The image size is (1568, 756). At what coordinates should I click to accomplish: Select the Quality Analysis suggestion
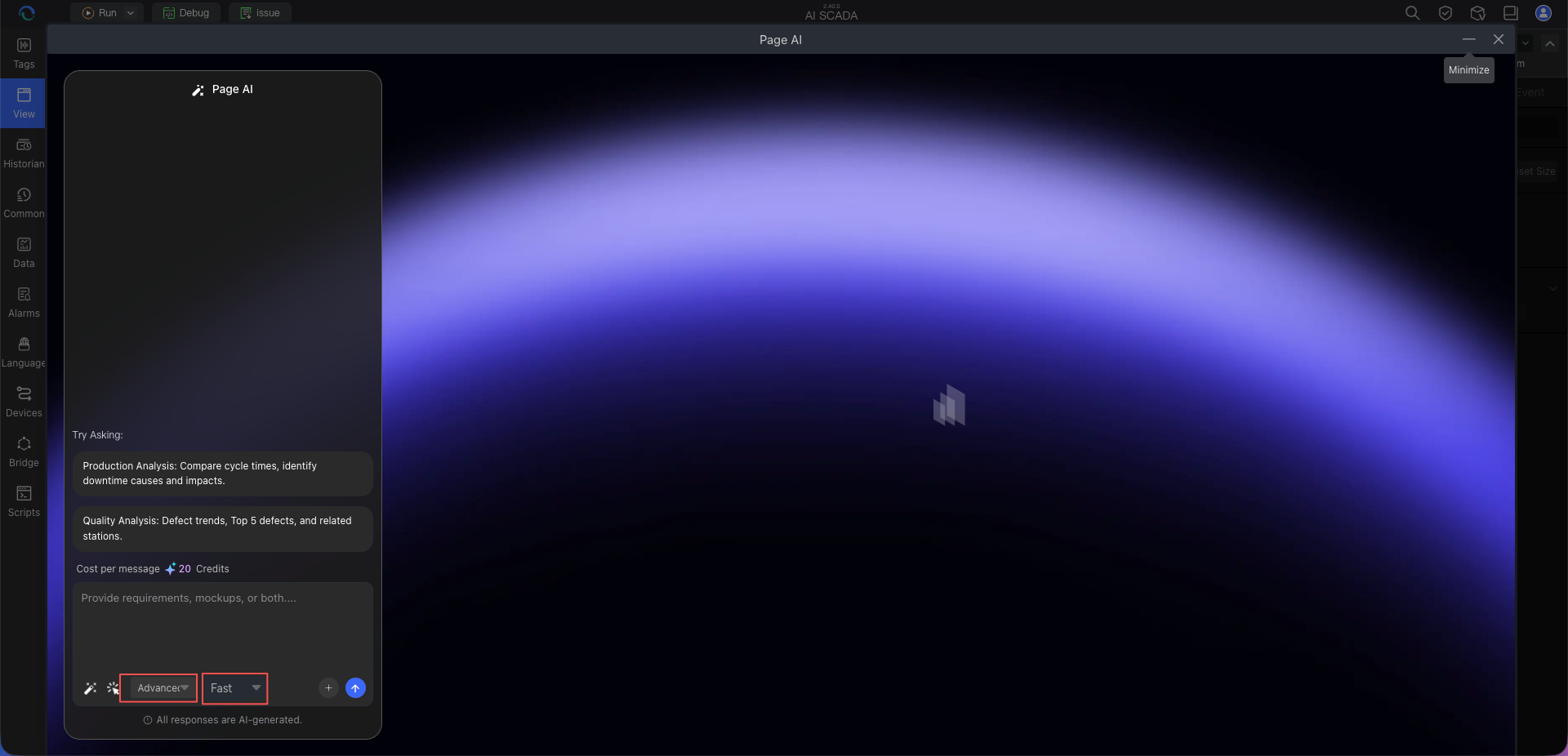coord(223,528)
